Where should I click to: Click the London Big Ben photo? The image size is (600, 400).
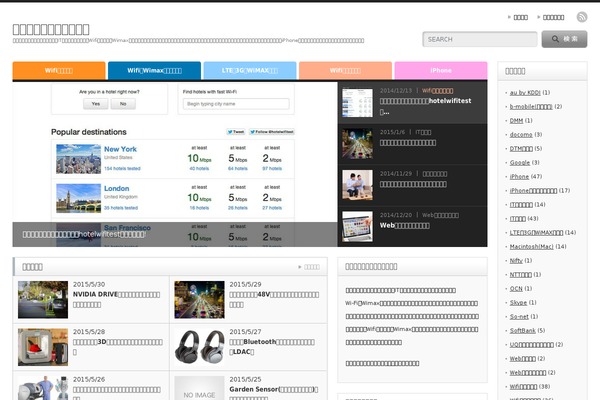(78, 198)
